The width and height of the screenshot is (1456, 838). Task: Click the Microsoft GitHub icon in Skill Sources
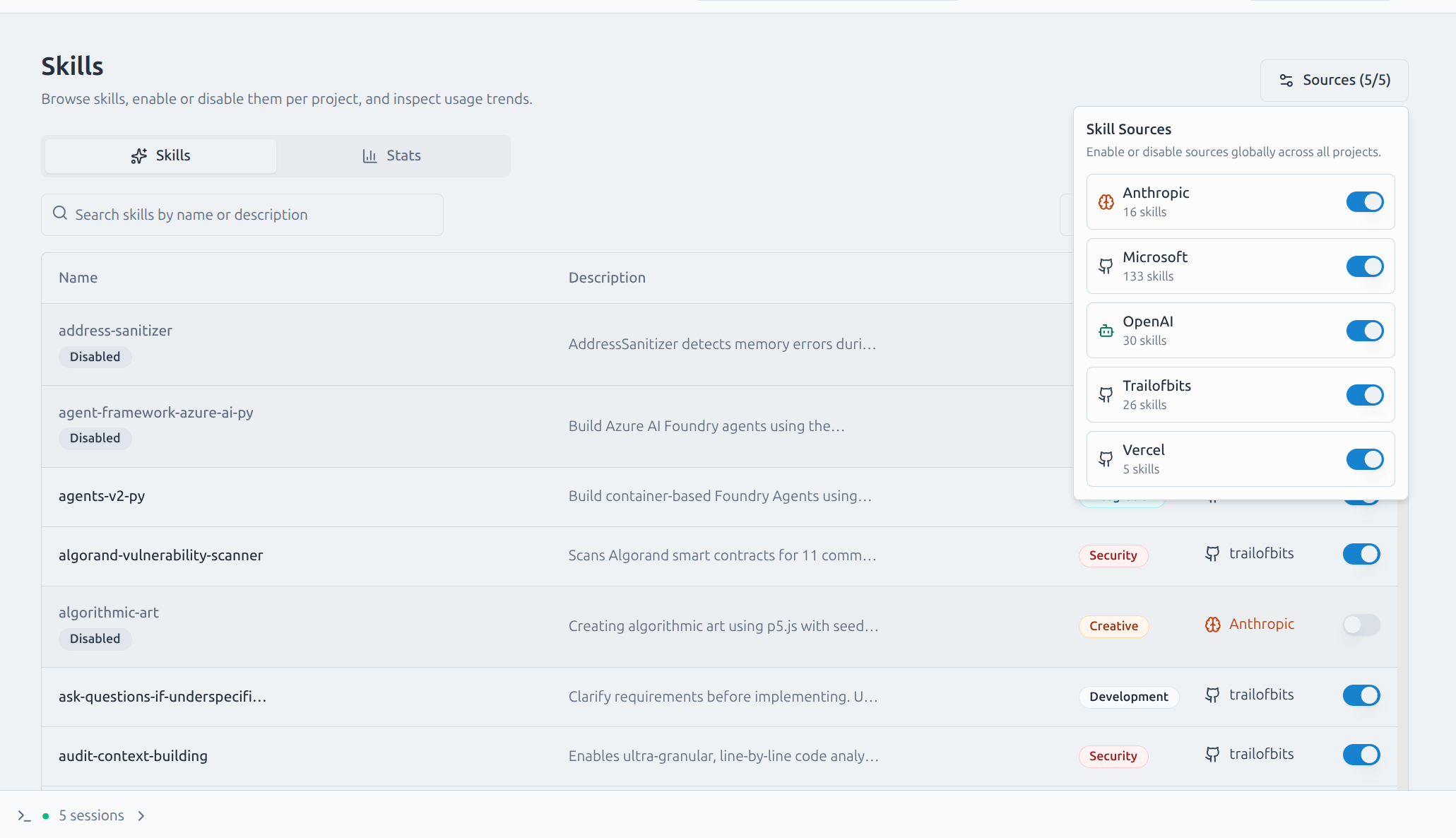[x=1106, y=266]
